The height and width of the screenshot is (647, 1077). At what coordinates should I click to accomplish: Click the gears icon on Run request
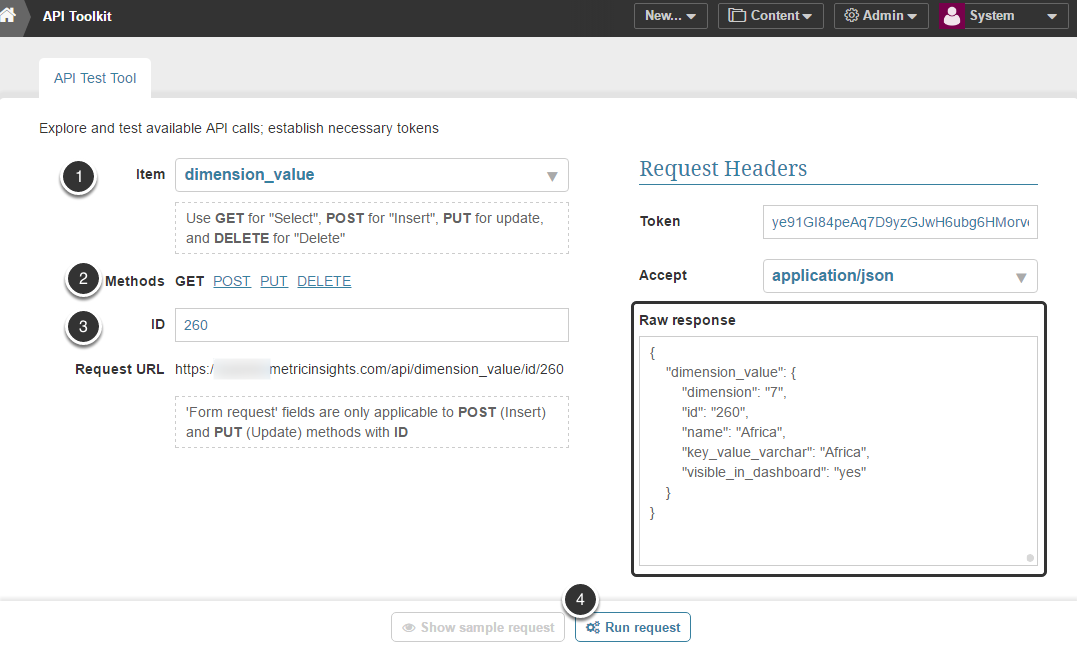pos(593,628)
